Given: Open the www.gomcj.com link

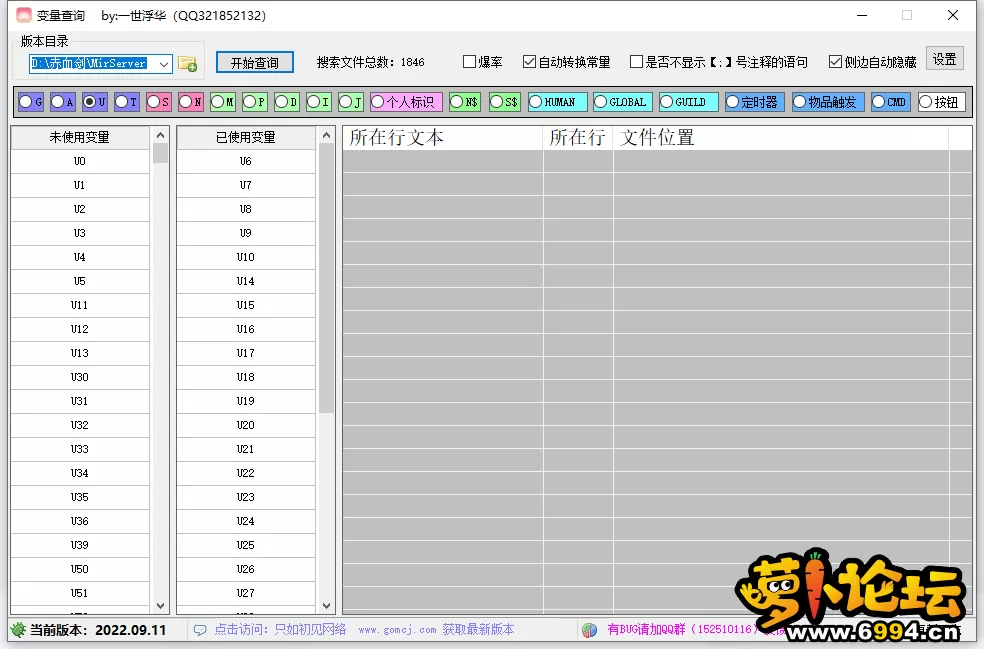Looking at the screenshot, I should click(x=397, y=630).
